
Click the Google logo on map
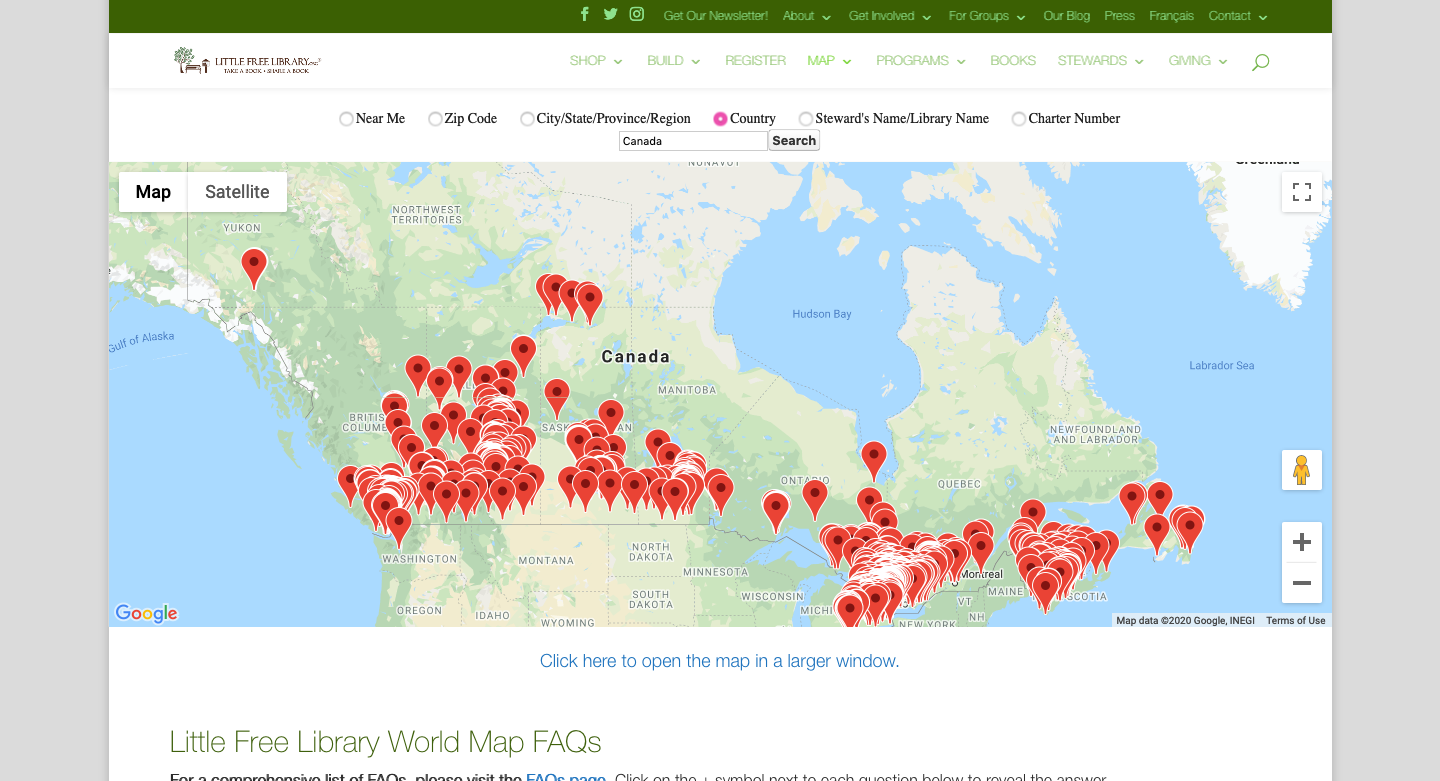pyautogui.click(x=146, y=613)
